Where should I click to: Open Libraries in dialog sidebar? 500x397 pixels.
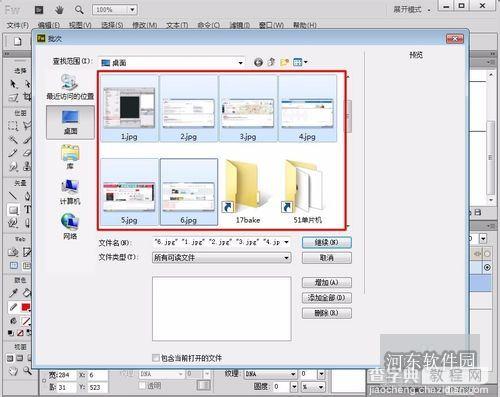pos(70,157)
